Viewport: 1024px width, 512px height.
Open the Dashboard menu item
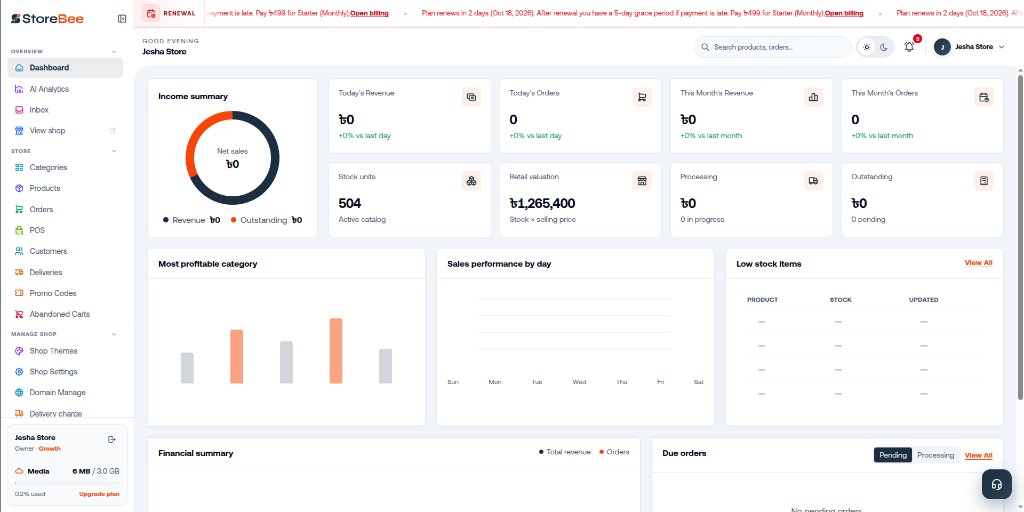[x=65, y=68]
